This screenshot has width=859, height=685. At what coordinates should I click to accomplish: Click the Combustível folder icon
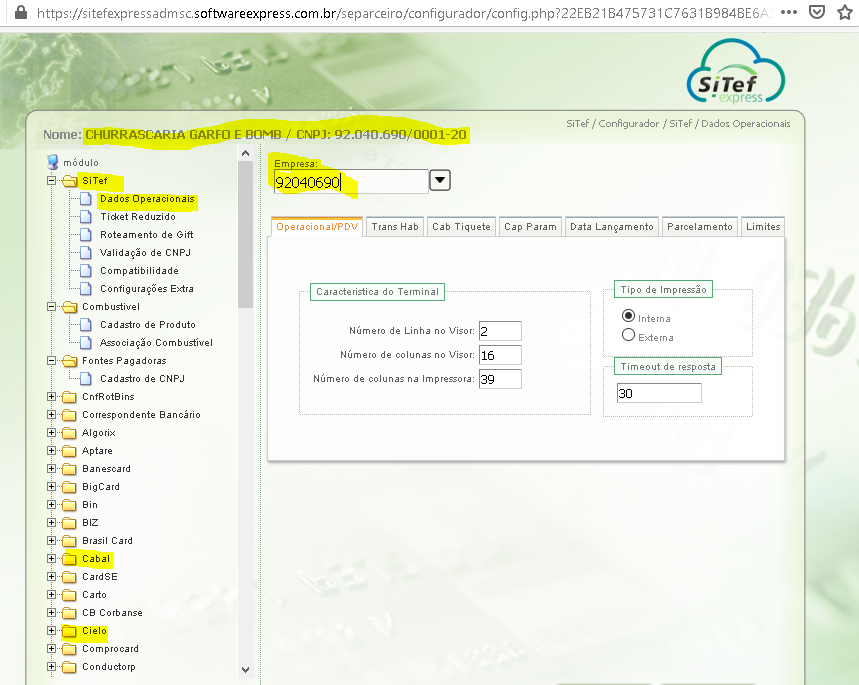[70, 307]
